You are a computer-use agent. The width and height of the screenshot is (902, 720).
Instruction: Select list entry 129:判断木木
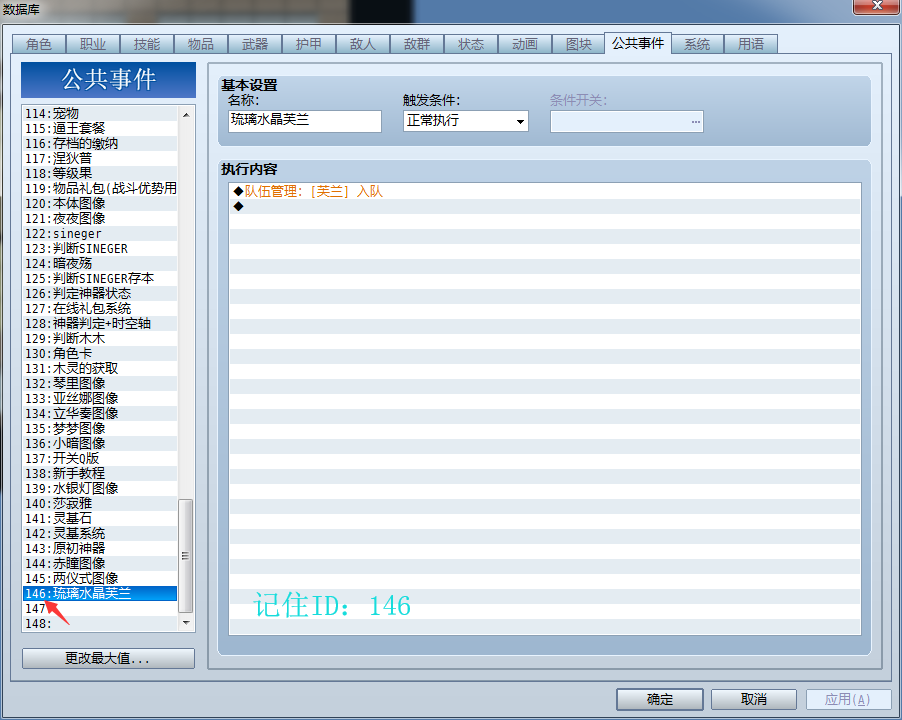pyautogui.click(x=100, y=338)
